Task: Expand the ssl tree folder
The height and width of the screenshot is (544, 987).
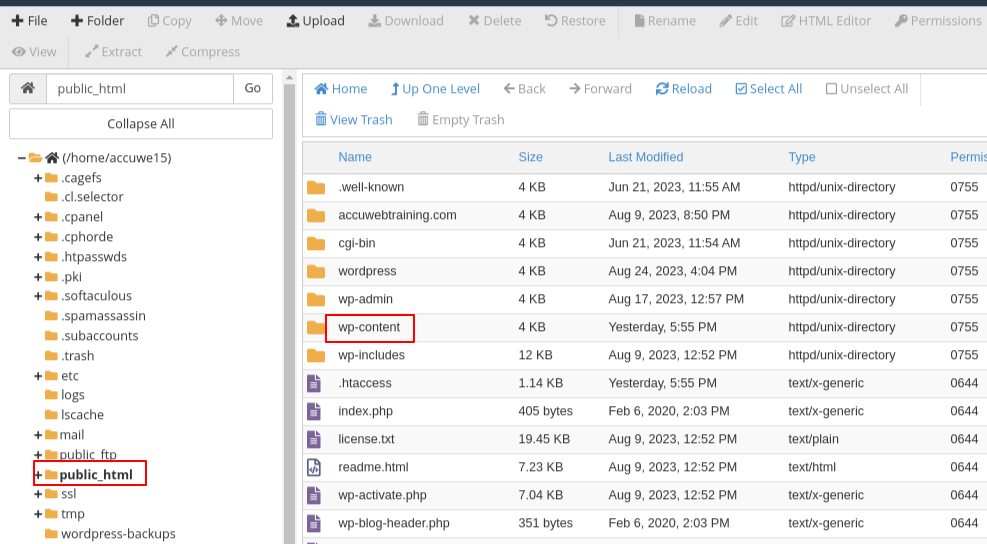Action: (38, 494)
